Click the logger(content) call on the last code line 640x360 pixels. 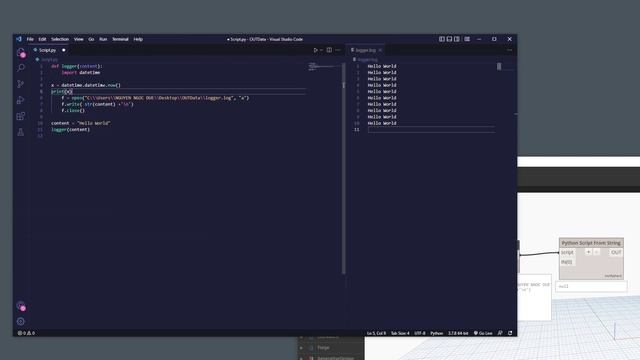coord(70,130)
